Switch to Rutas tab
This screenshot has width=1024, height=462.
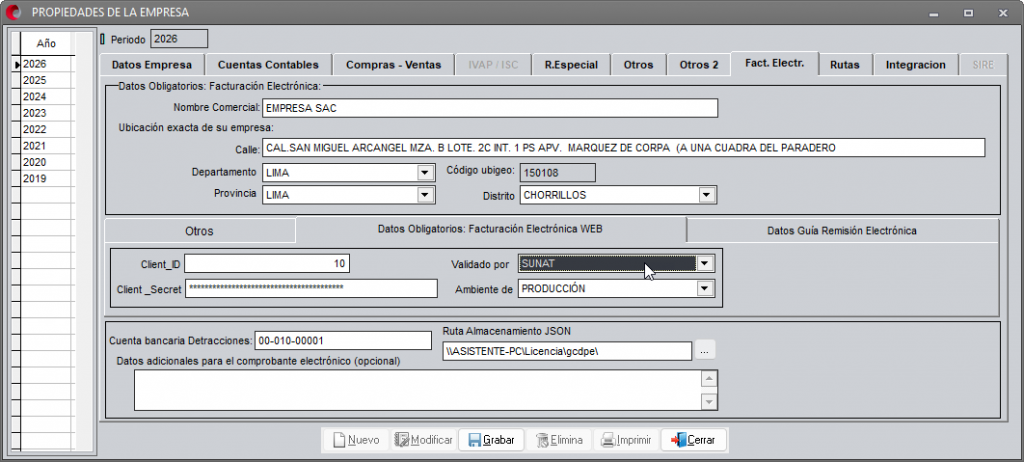(844, 65)
